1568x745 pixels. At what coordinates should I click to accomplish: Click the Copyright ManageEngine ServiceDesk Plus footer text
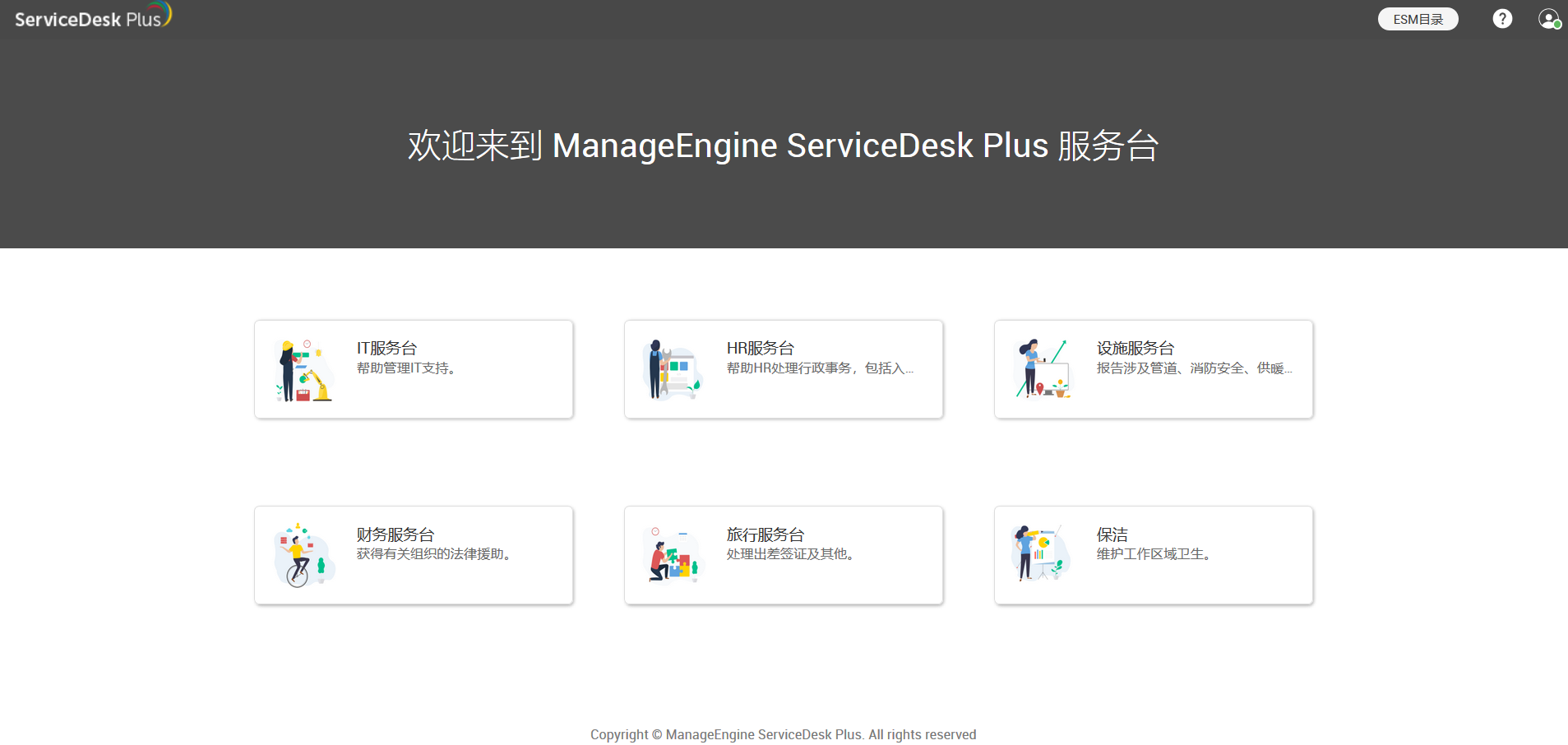pos(784,734)
